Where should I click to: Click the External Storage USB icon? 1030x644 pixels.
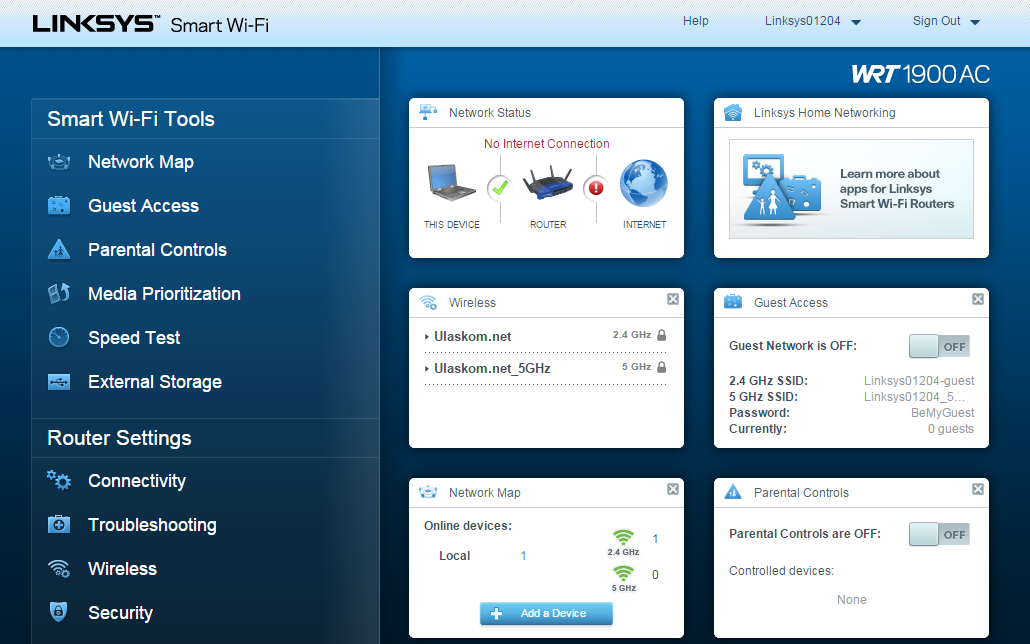tap(59, 382)
